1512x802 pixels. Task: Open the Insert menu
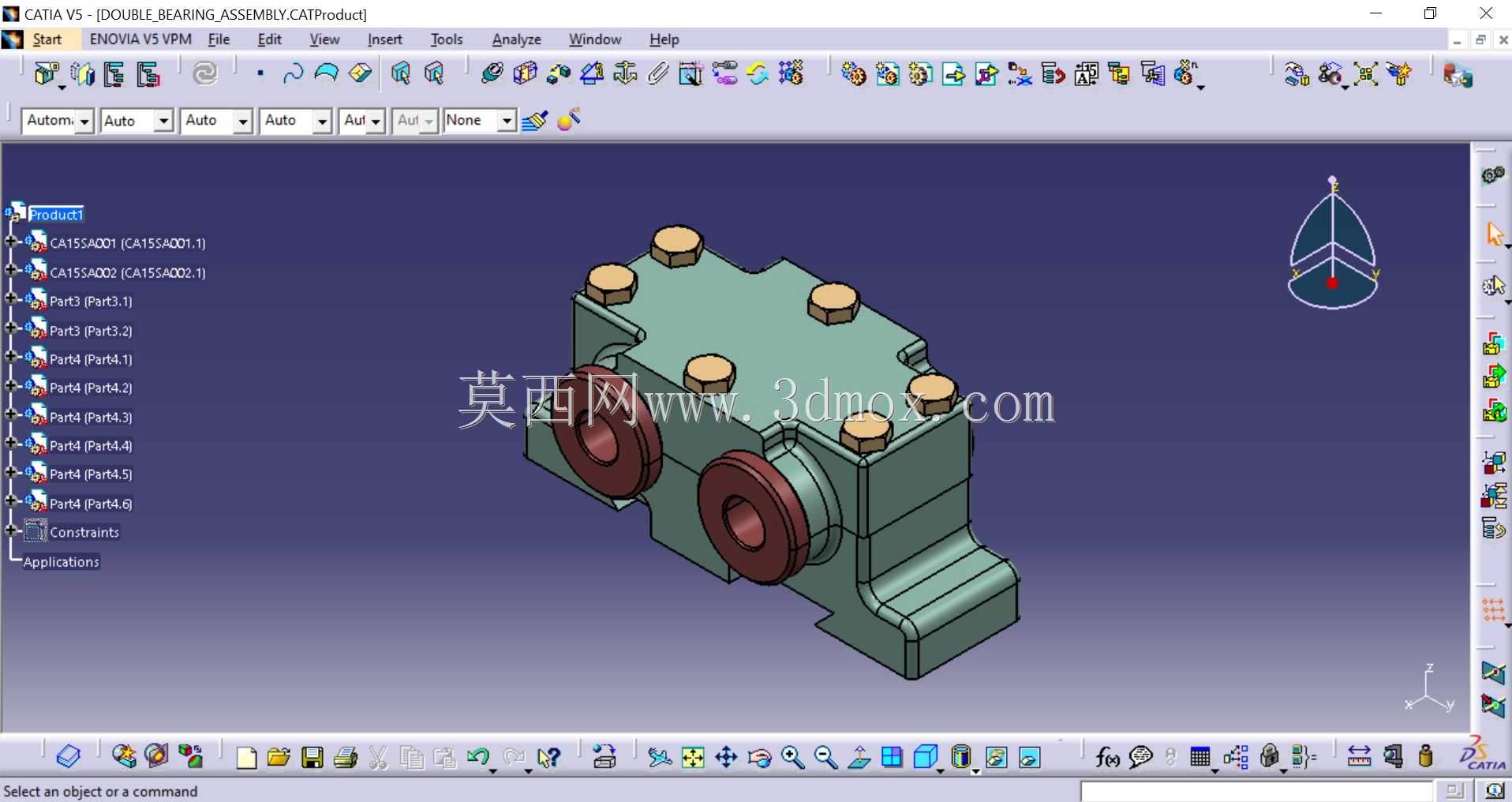[384, 39]
